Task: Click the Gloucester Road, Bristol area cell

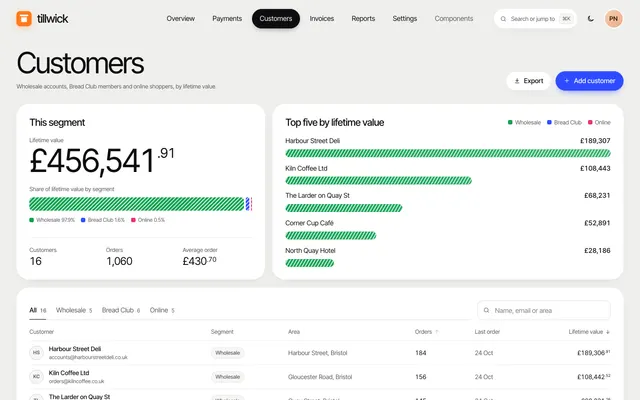Action: pyautogui.click(x=320, y=377)
